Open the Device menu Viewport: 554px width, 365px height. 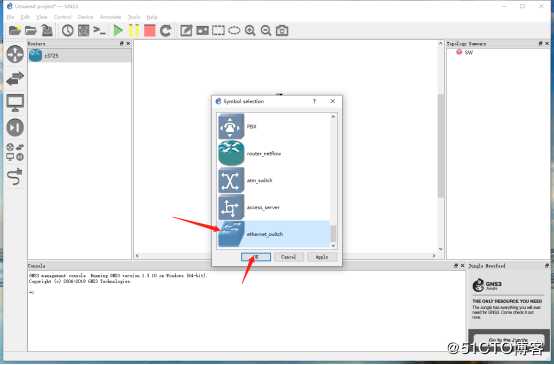[85, 17]
